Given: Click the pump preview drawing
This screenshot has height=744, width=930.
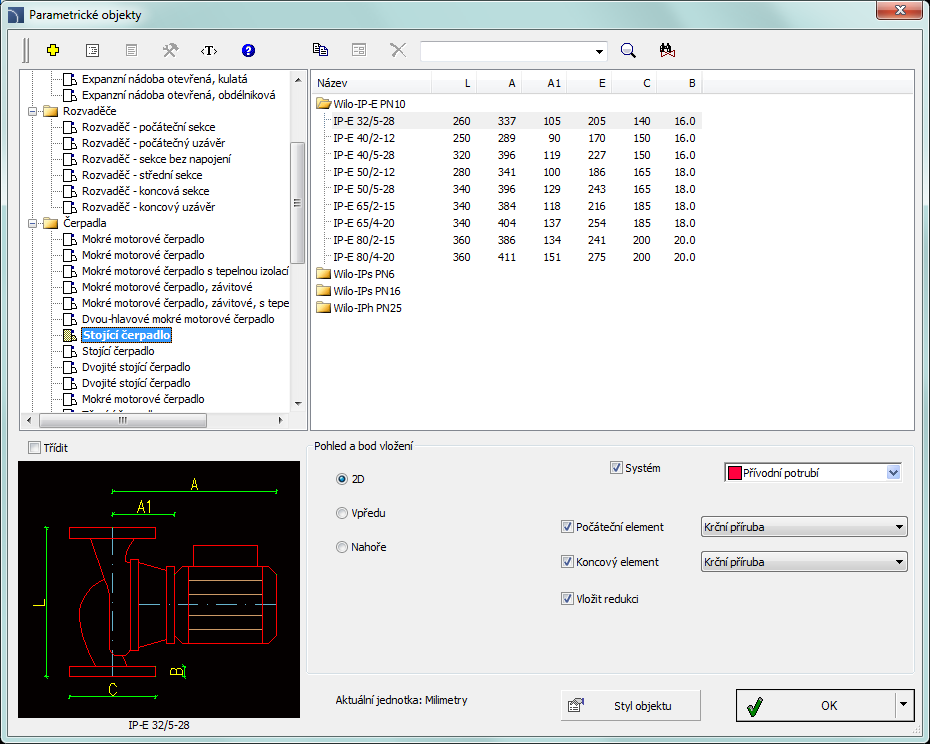Looking at the screenshot, I should [159, 589].
